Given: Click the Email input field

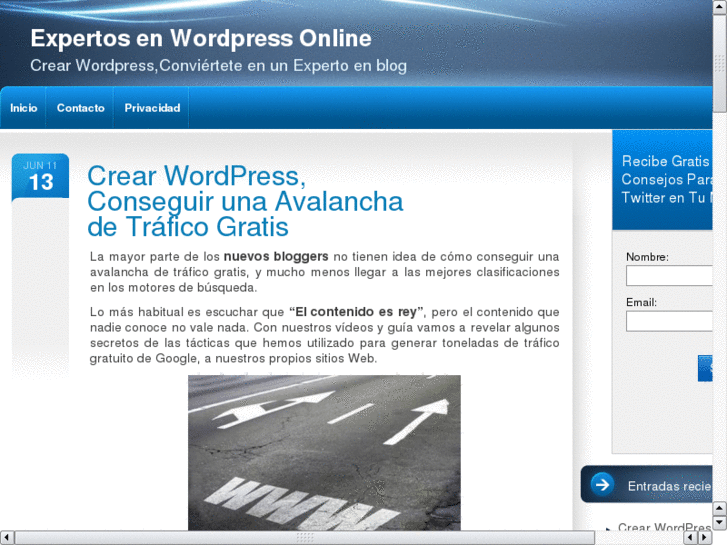Looking at the screenshot, I should [x=669, y=321].
